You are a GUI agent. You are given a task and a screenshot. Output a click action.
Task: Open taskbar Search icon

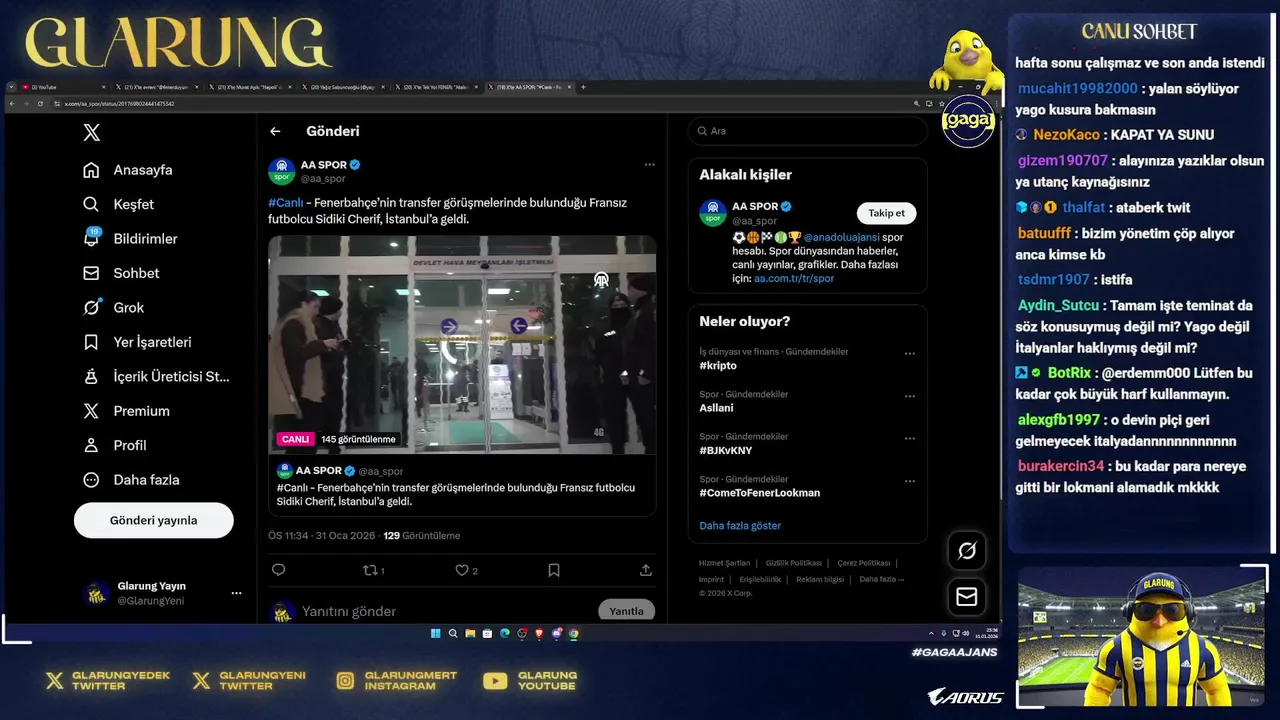[x=453, y=633]
